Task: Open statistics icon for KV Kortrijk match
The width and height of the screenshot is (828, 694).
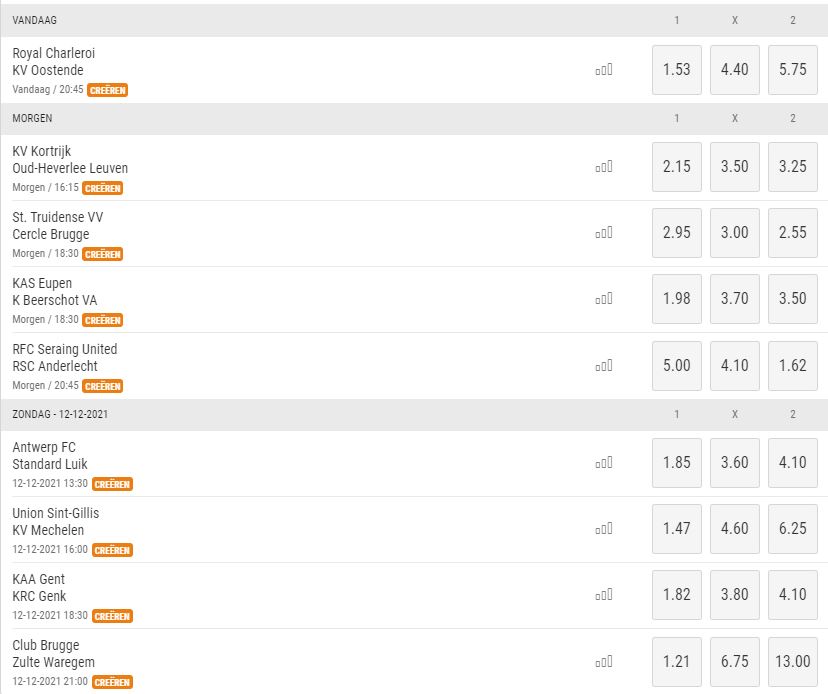Action: pos(604,167)
